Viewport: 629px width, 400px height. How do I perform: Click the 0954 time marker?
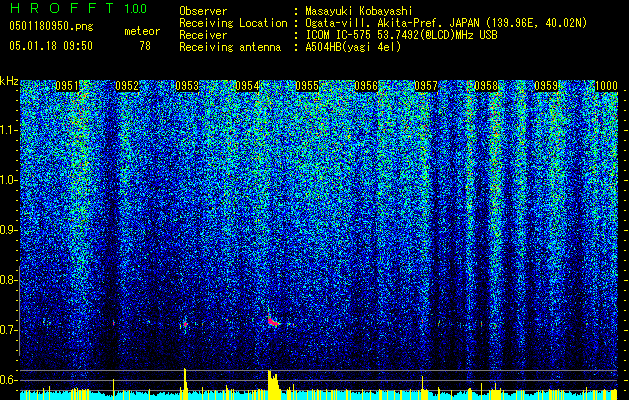247,86
